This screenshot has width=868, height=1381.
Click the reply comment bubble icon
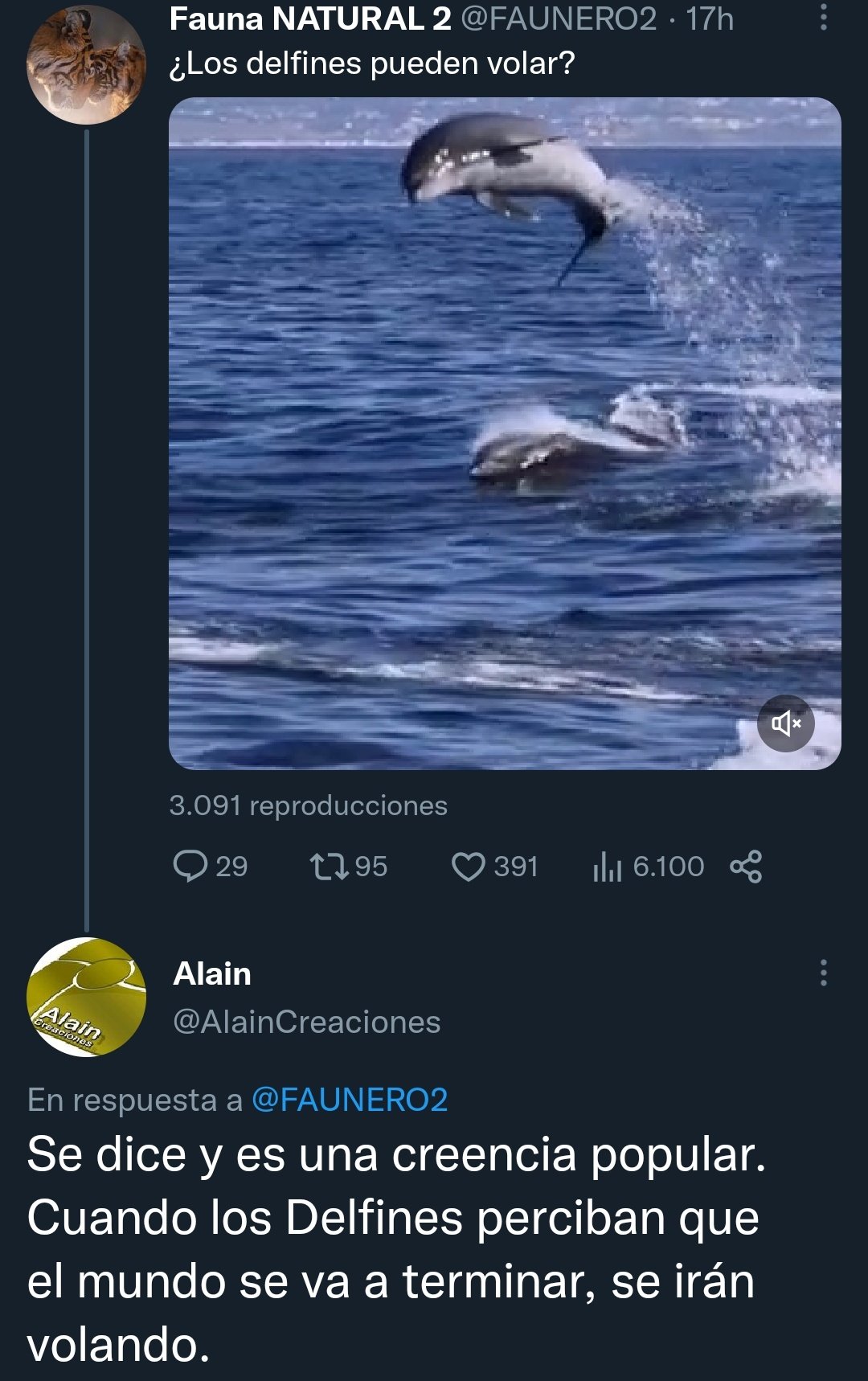click(x=190, y=867)
